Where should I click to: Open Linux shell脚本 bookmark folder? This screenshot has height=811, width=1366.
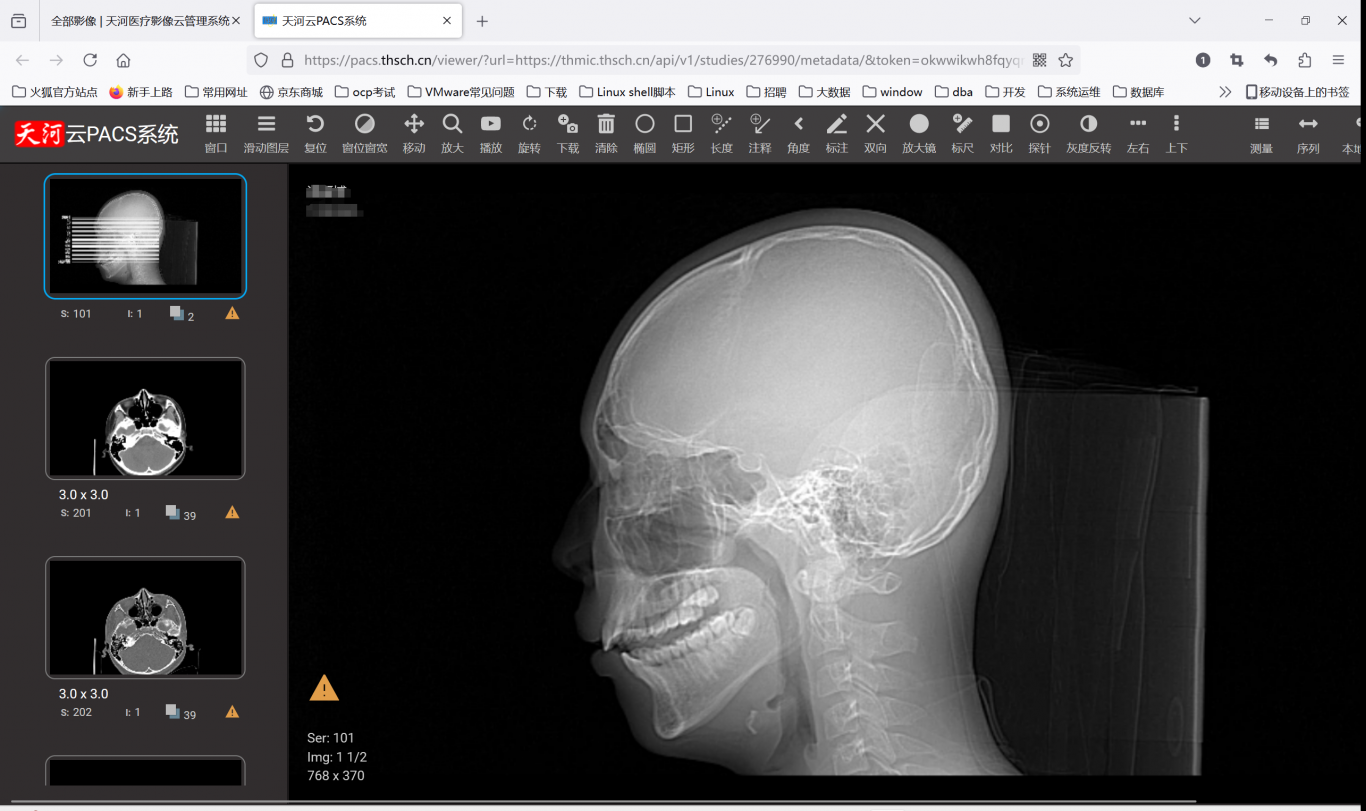(x=627, y=92)
